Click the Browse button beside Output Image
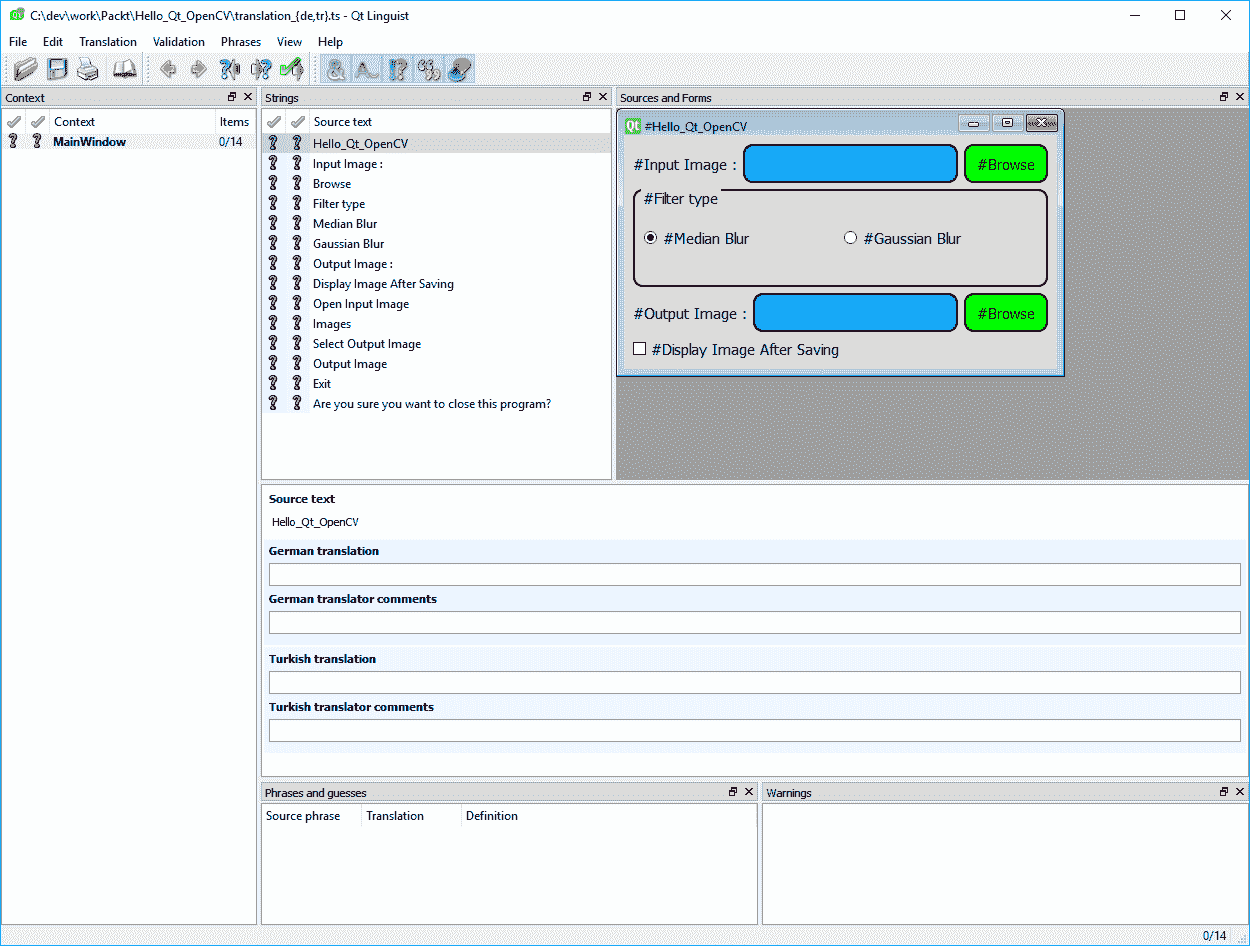Screen dimensions: 1250x946 coord(1005,313)
